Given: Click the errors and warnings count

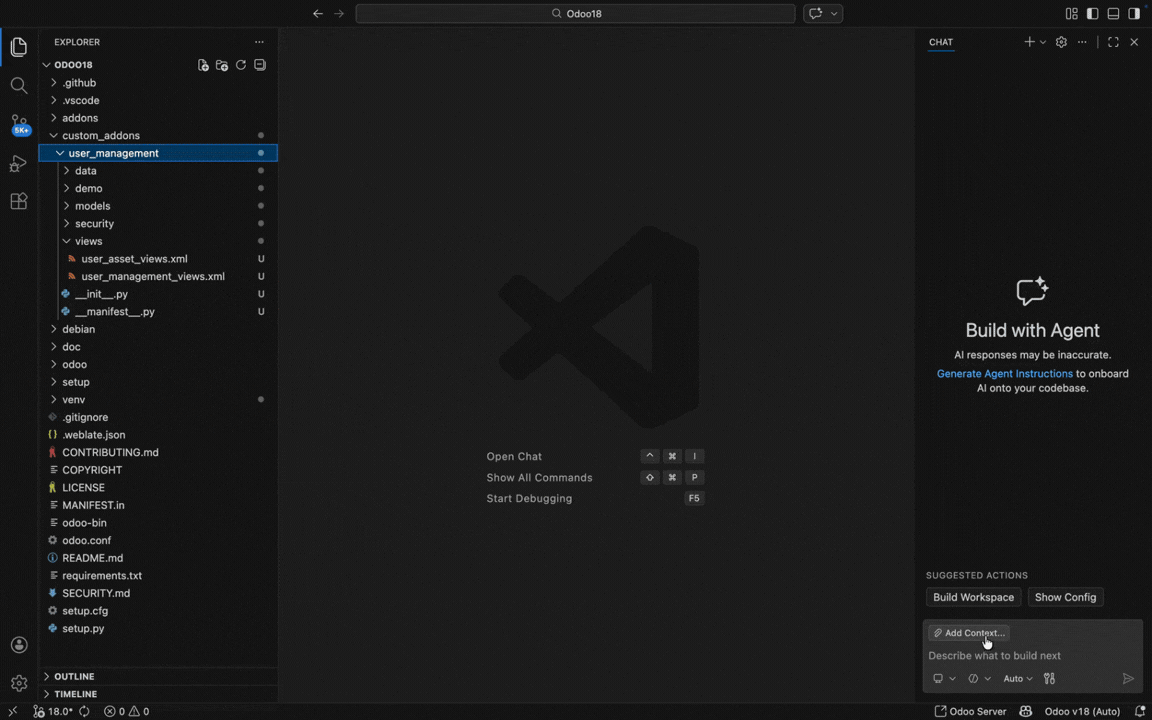Looking at the screenshot, I should click(126, 711).
